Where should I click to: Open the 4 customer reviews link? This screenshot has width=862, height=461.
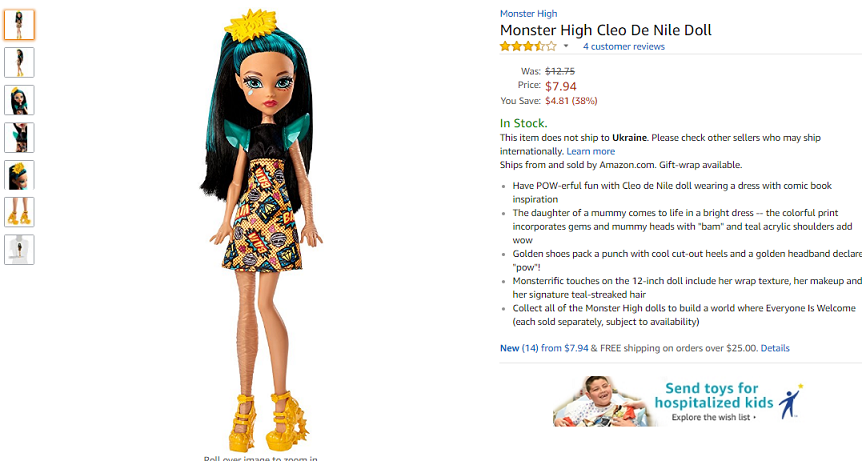click(x=623, y=47)
